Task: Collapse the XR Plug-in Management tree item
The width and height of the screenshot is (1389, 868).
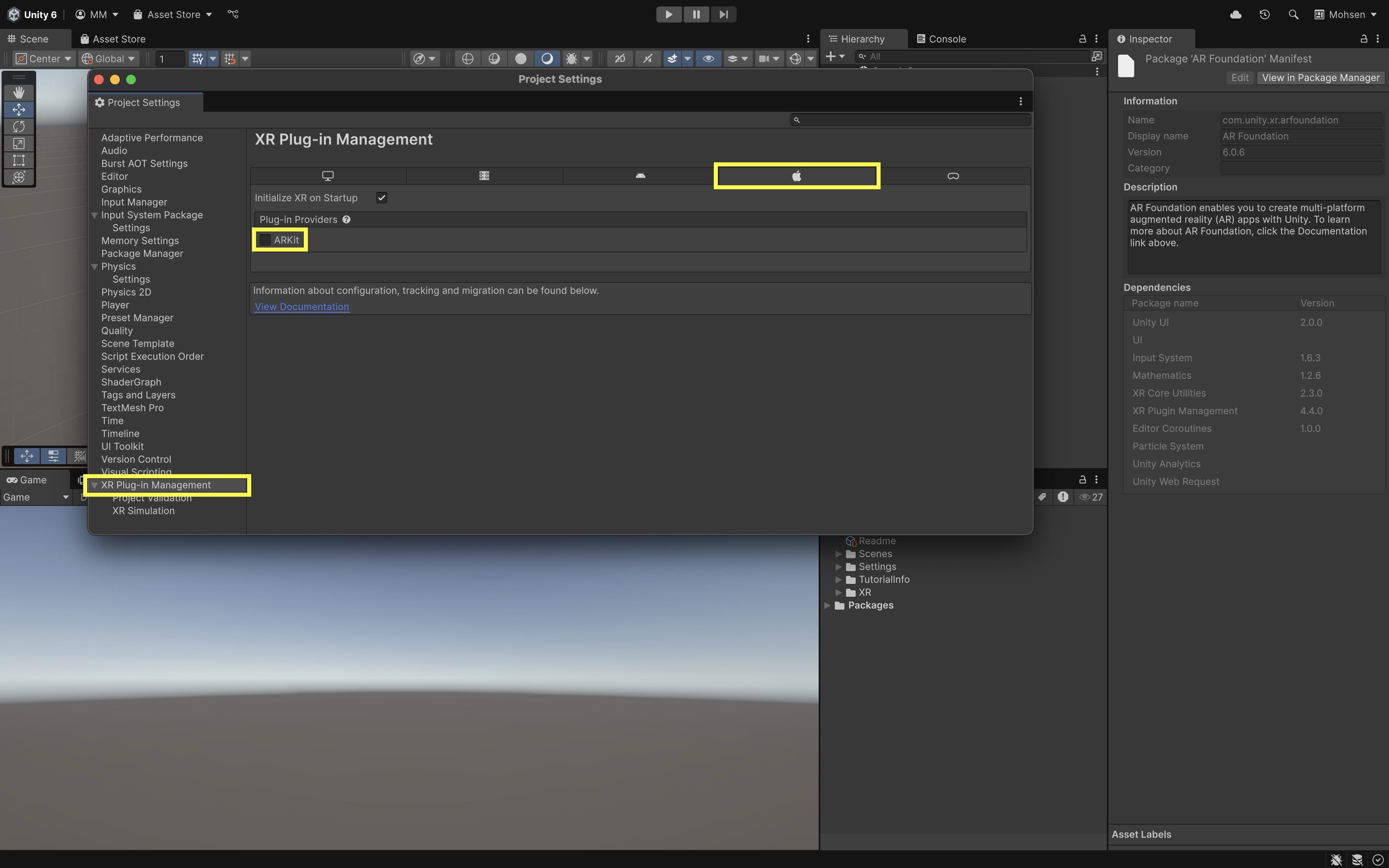Action: click(x=95, y=485)
